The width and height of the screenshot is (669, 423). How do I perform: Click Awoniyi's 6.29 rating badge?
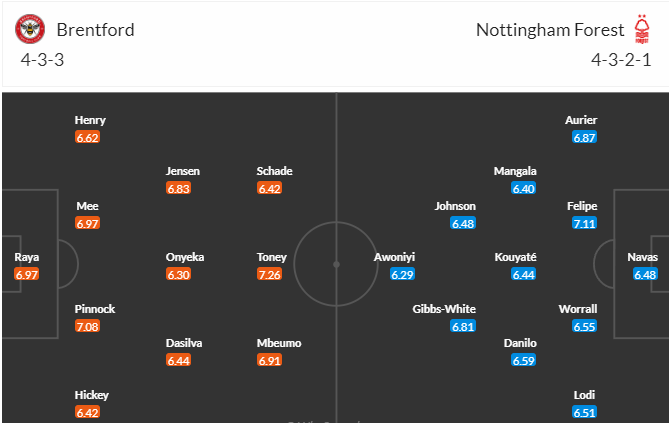click(402, 274)
